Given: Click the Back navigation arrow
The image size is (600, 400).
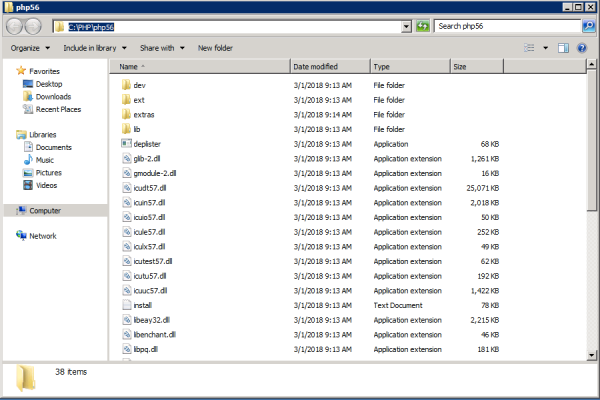Looking at the screenshot, I should (x=15, y=26).
